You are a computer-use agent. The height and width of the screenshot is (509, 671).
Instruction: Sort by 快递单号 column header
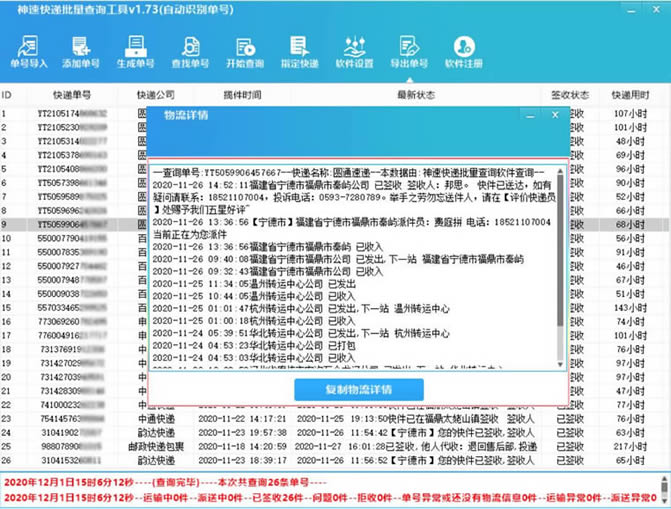point(71,95)
